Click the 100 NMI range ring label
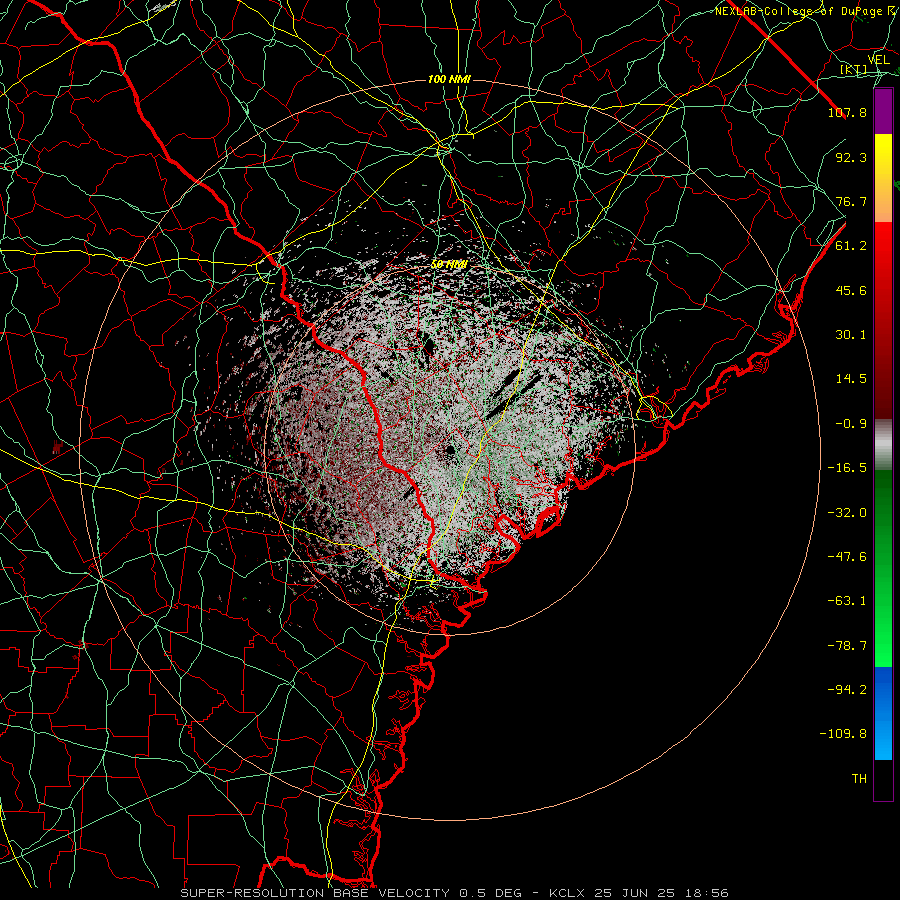The image size is (900, 900). click(449, 79)
